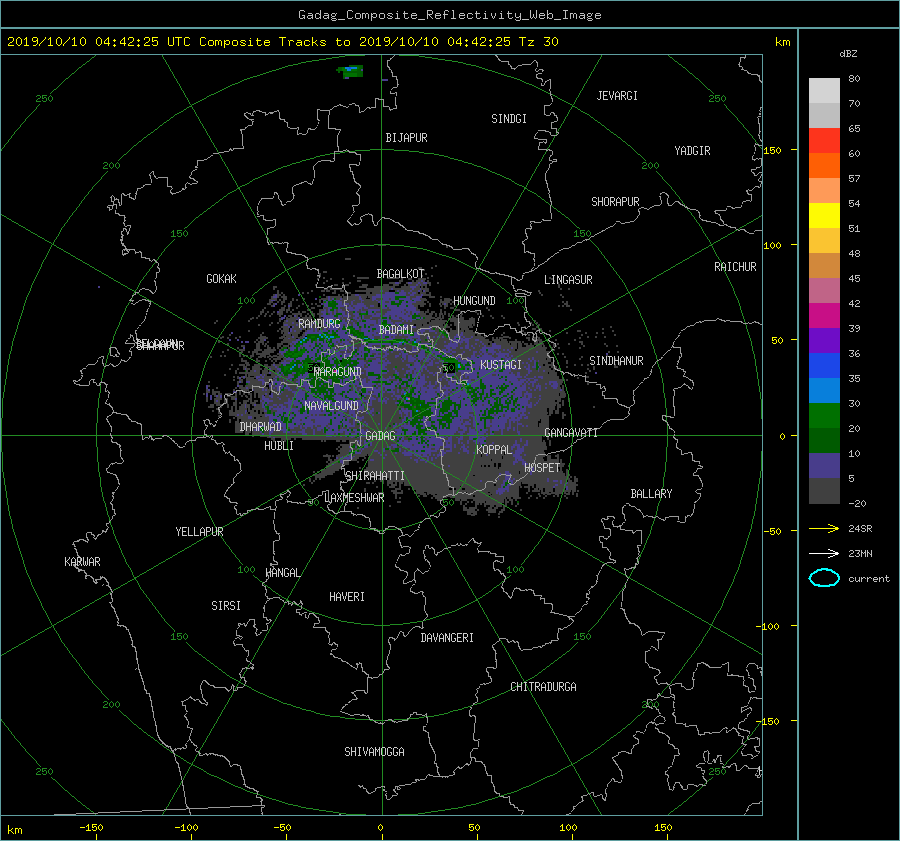Click the KARWAR city label

point(82,561)
